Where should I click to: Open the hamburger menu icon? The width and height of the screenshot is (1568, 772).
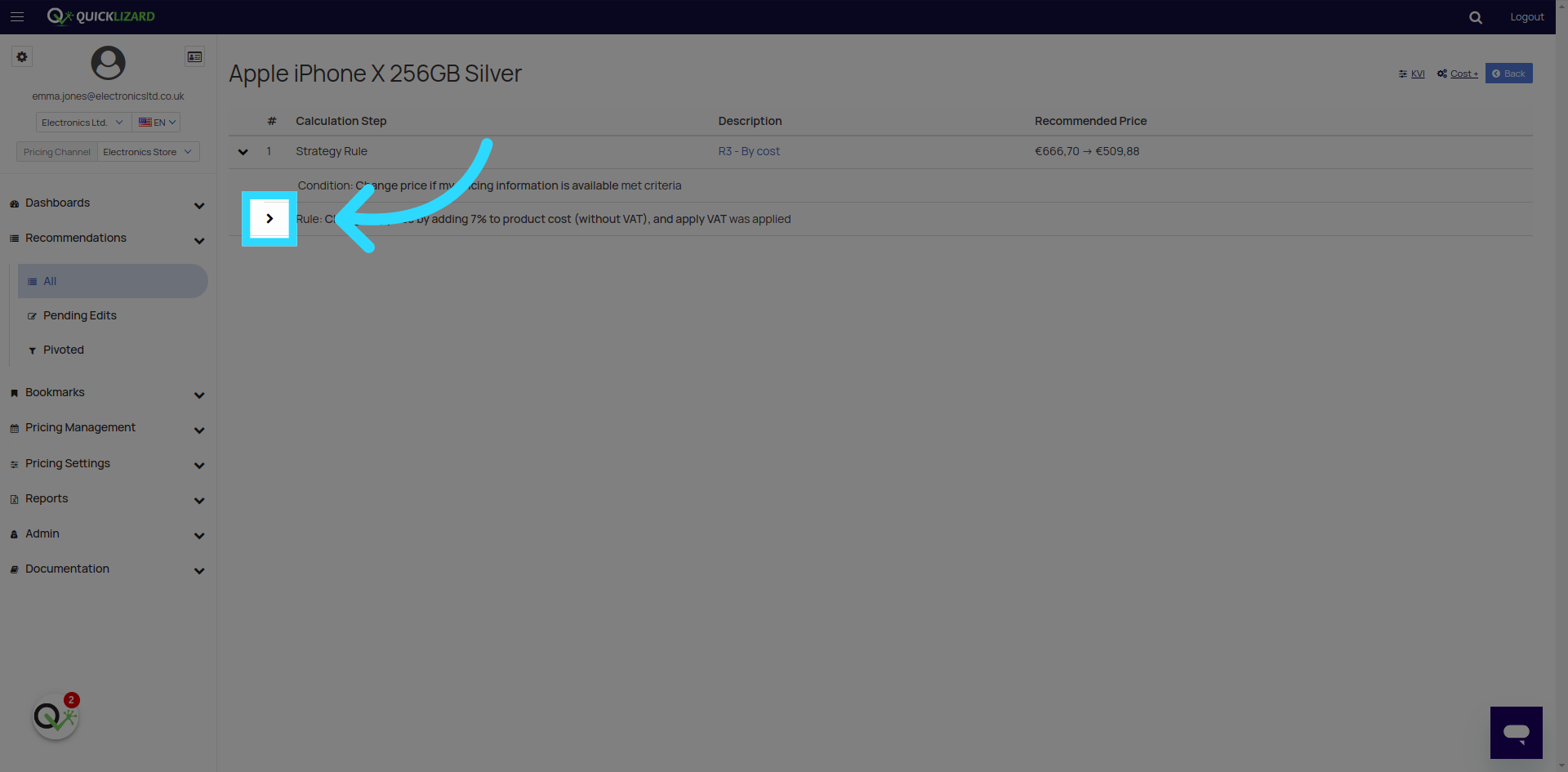[17, 16]
